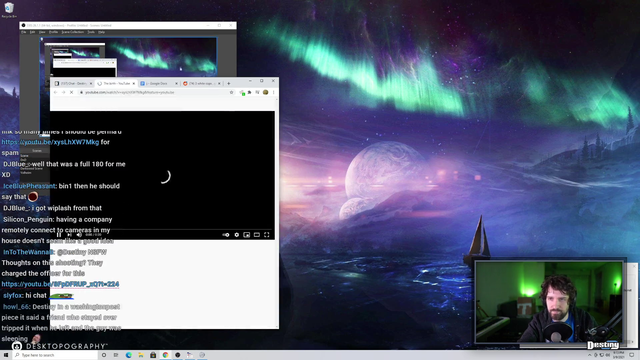
Task: Open OBS Help menu
Action: pos(102,32)
